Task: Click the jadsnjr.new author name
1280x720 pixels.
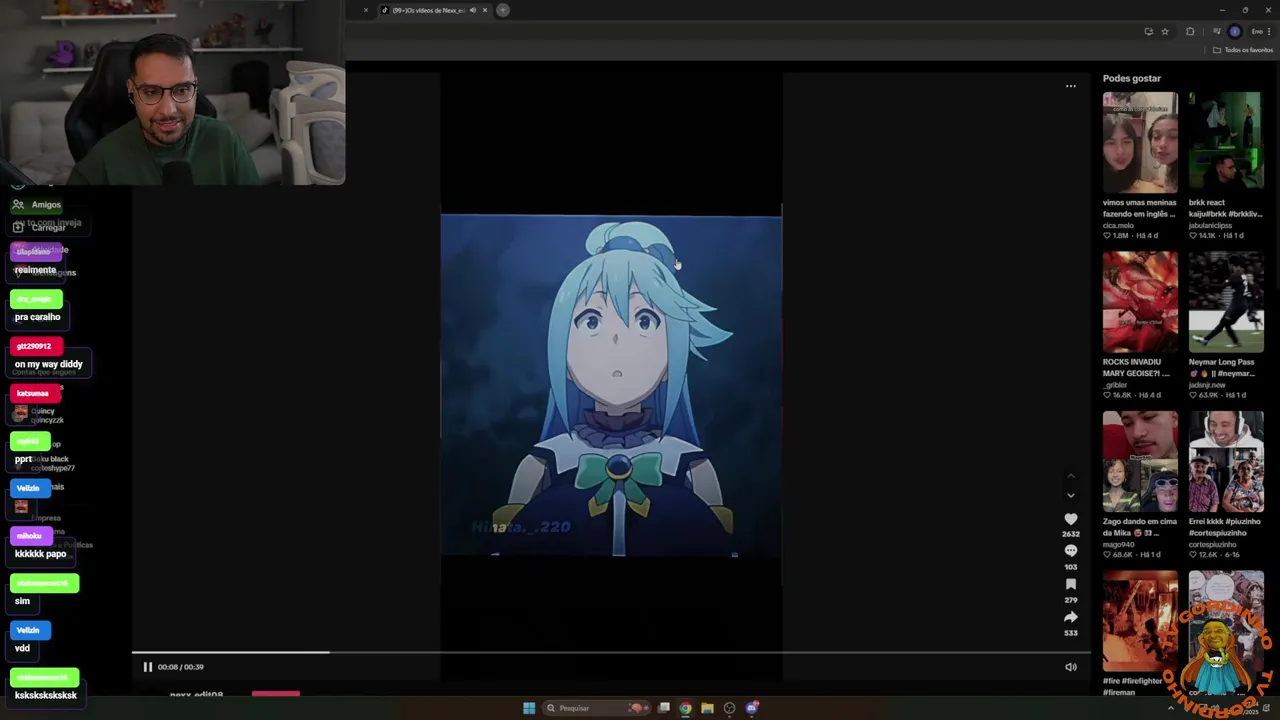Action: (x=1208, y=385)
